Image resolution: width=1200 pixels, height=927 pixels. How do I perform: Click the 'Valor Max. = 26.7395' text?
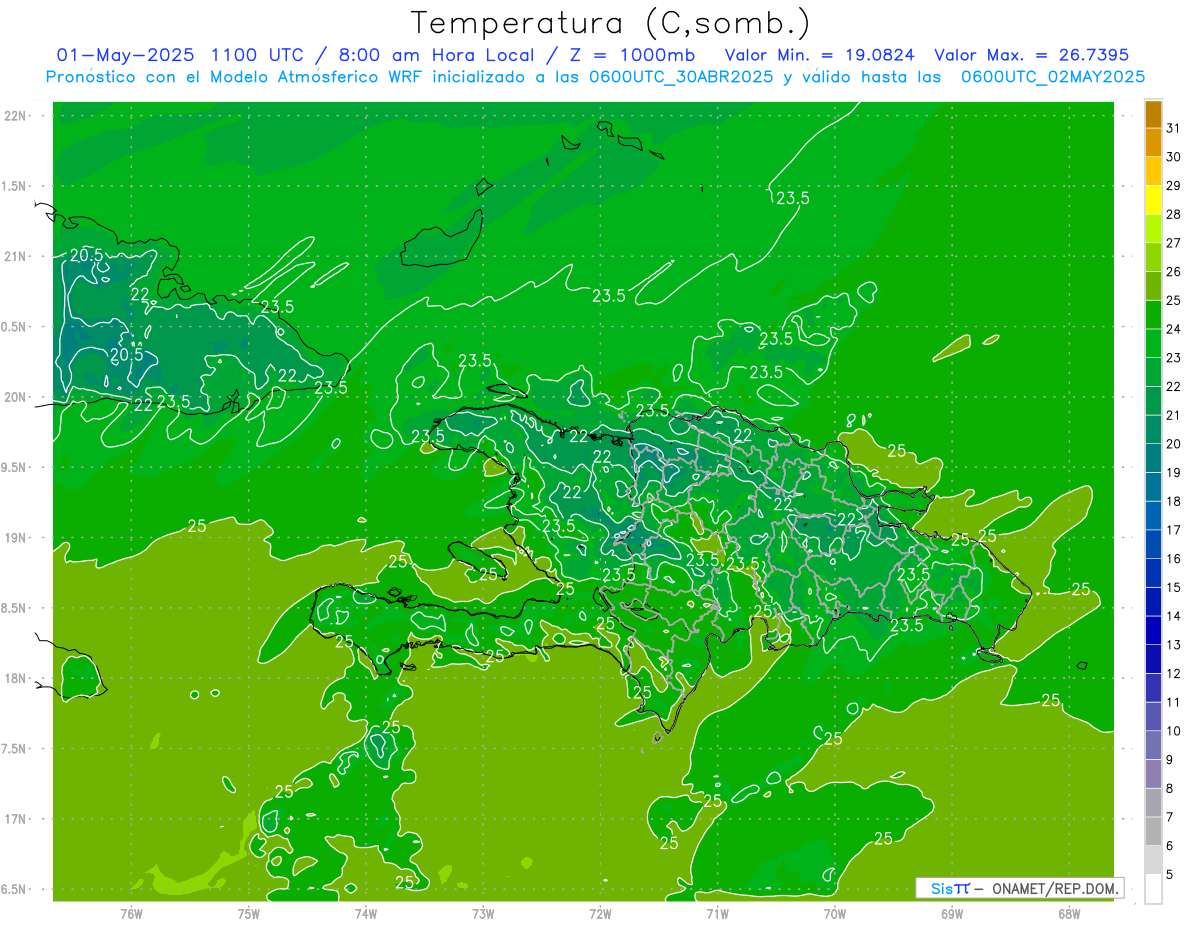pos(1032,55)
